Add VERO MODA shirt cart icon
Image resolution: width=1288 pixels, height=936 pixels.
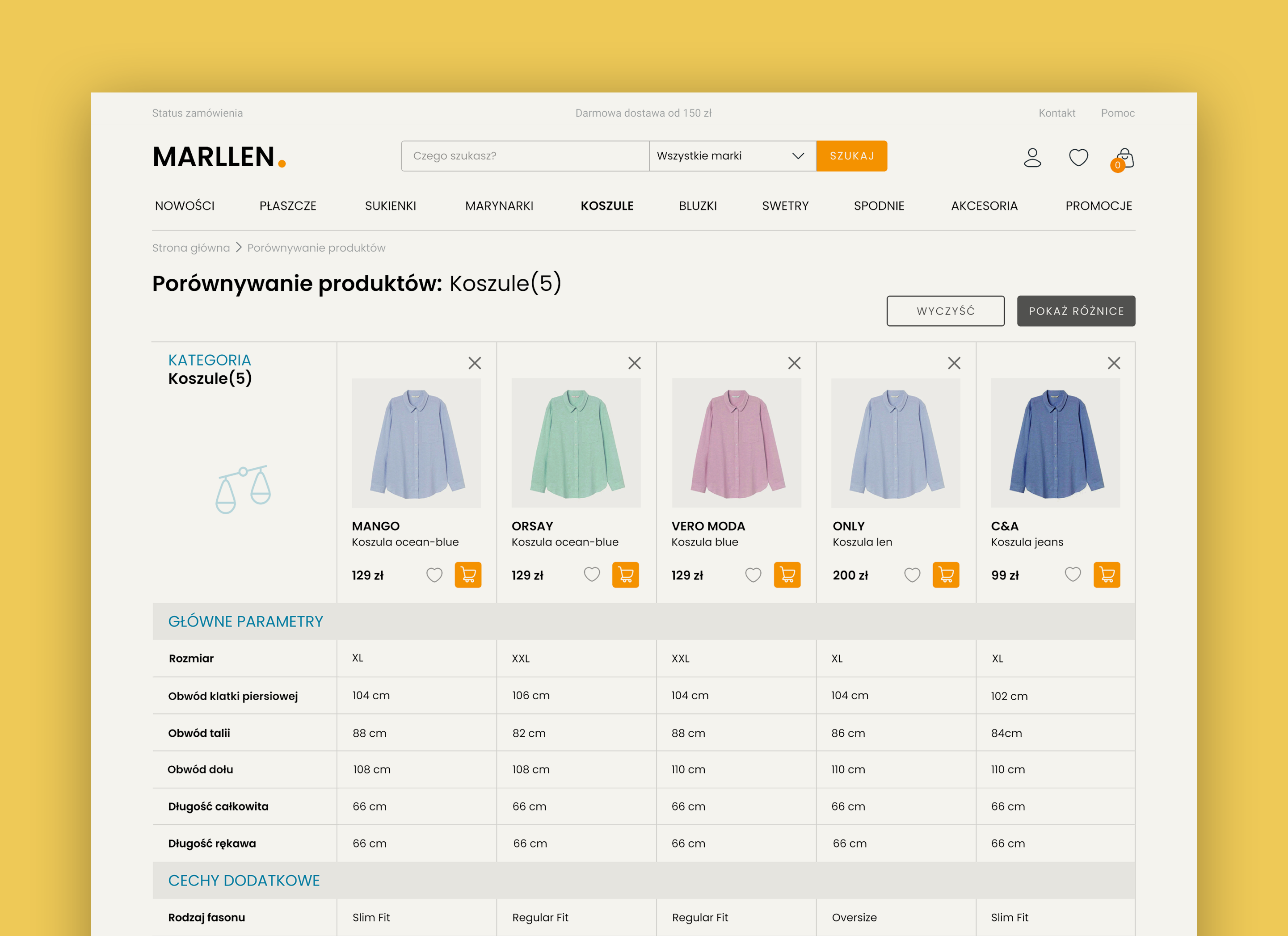point(787,575)
